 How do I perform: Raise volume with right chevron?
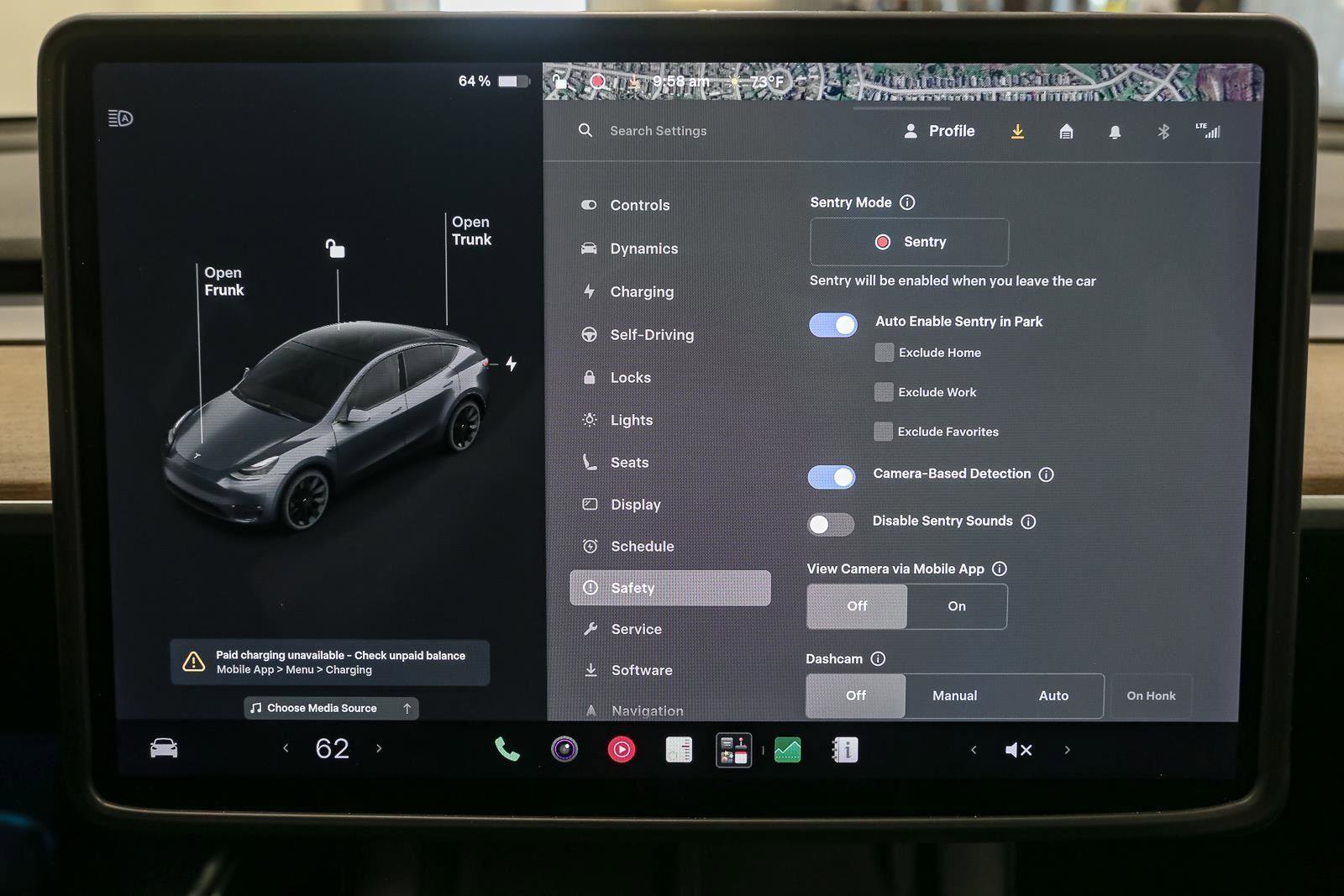[1068, 750]
